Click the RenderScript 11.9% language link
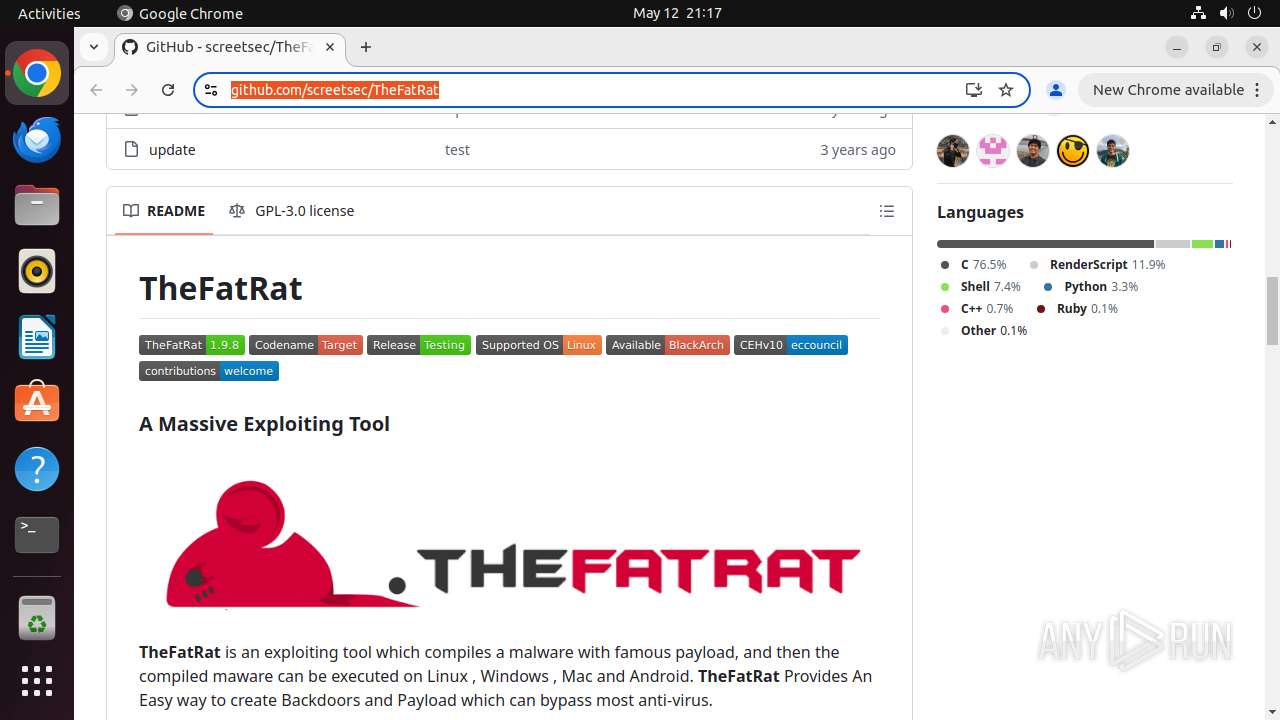Screen dimensions: 1280x720 pos(1098,265)
